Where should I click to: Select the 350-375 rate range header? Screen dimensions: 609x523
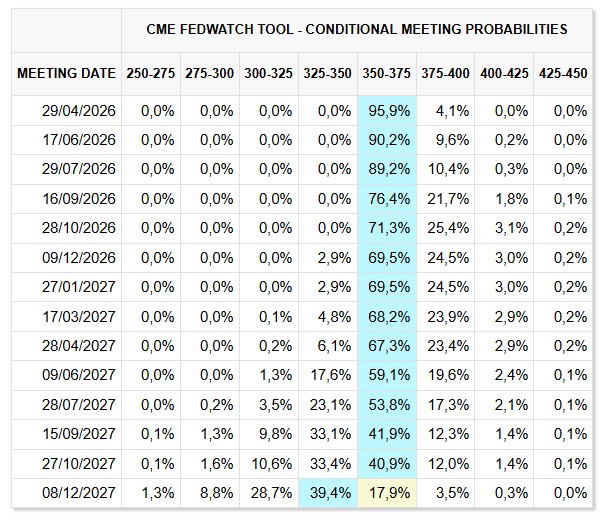coord(386,74)
